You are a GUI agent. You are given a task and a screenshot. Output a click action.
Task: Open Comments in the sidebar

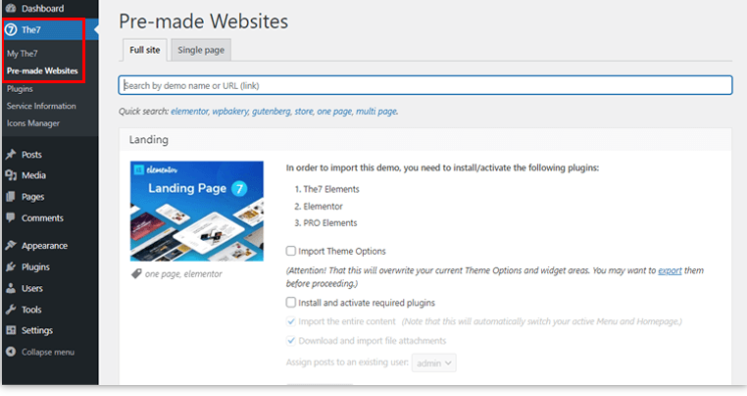(42, 218)
